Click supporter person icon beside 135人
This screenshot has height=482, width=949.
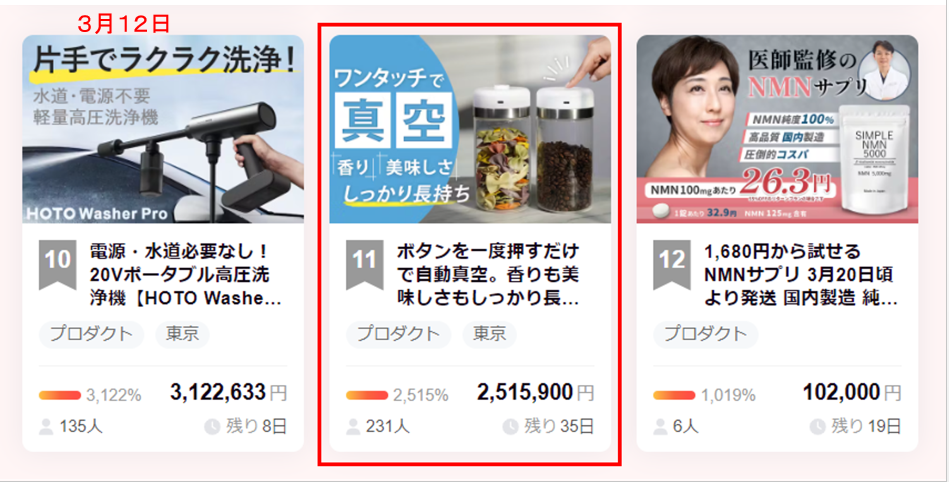46,426
